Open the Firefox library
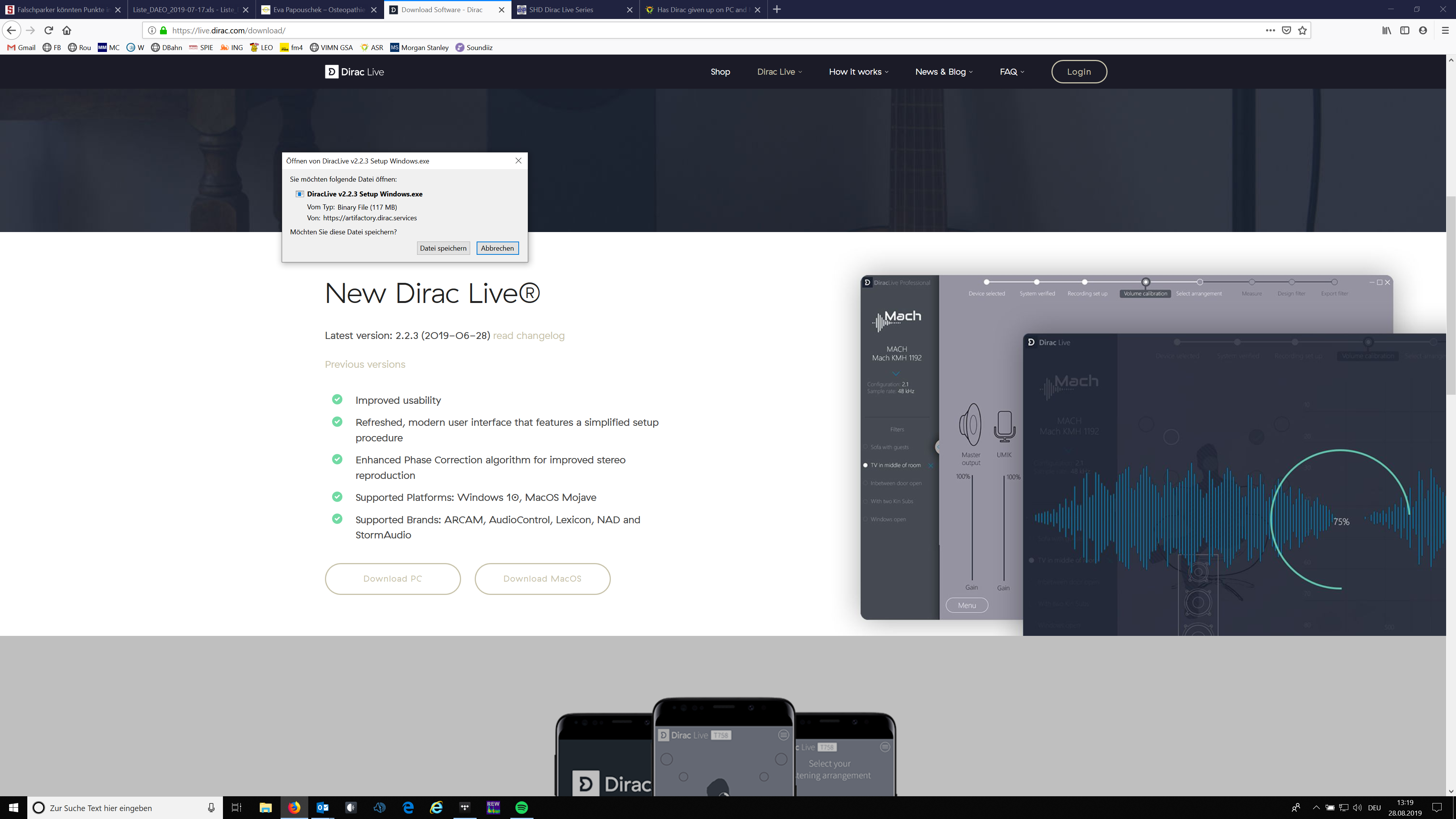The height and width of the screenshot is (819, 1456). click(x=1387, y=30)
